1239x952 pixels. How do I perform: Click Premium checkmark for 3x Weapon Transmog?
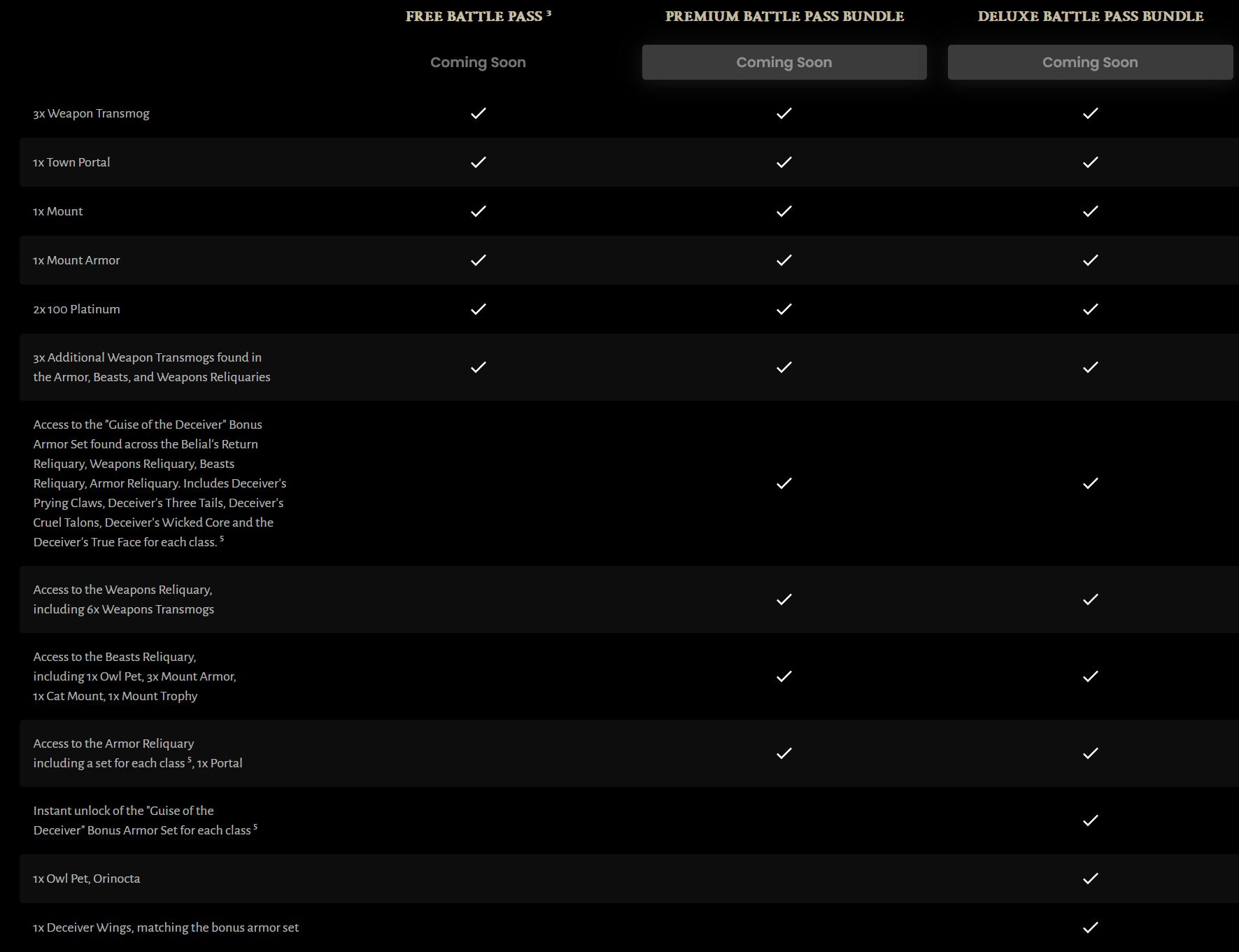click(x=784, y=113)
